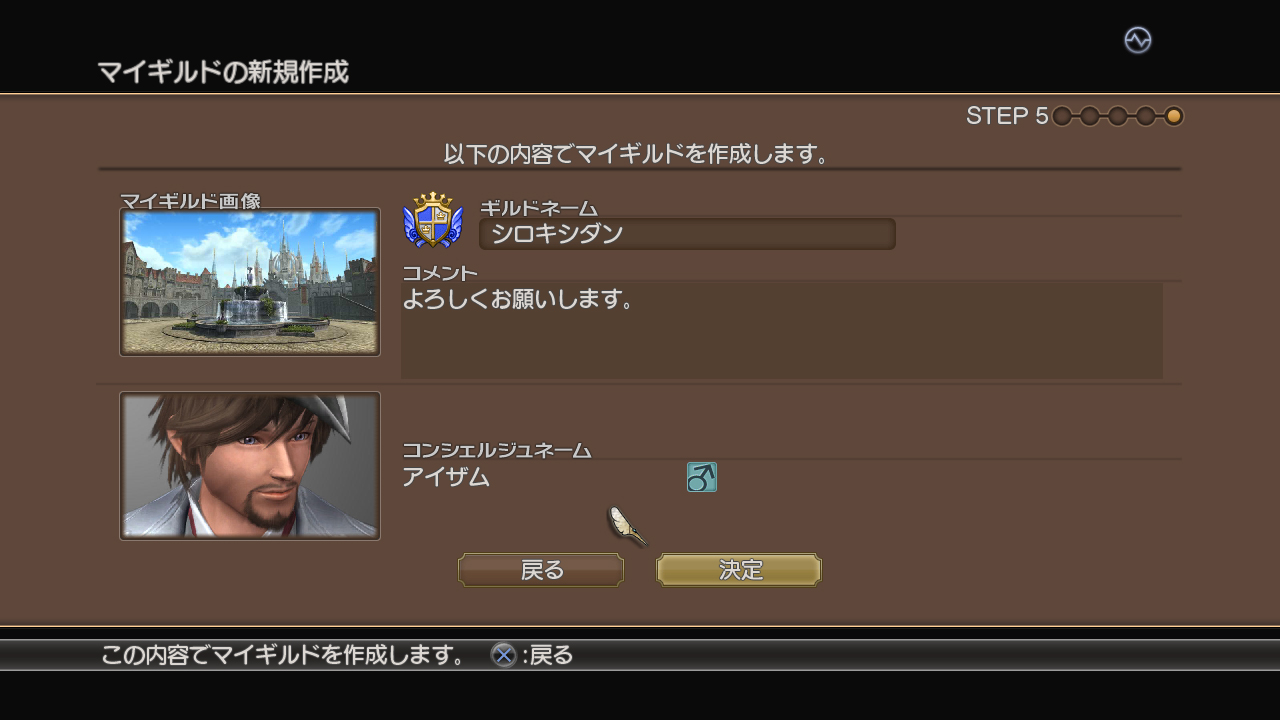Select the first step indicator circle

[x=1062, y=116]
